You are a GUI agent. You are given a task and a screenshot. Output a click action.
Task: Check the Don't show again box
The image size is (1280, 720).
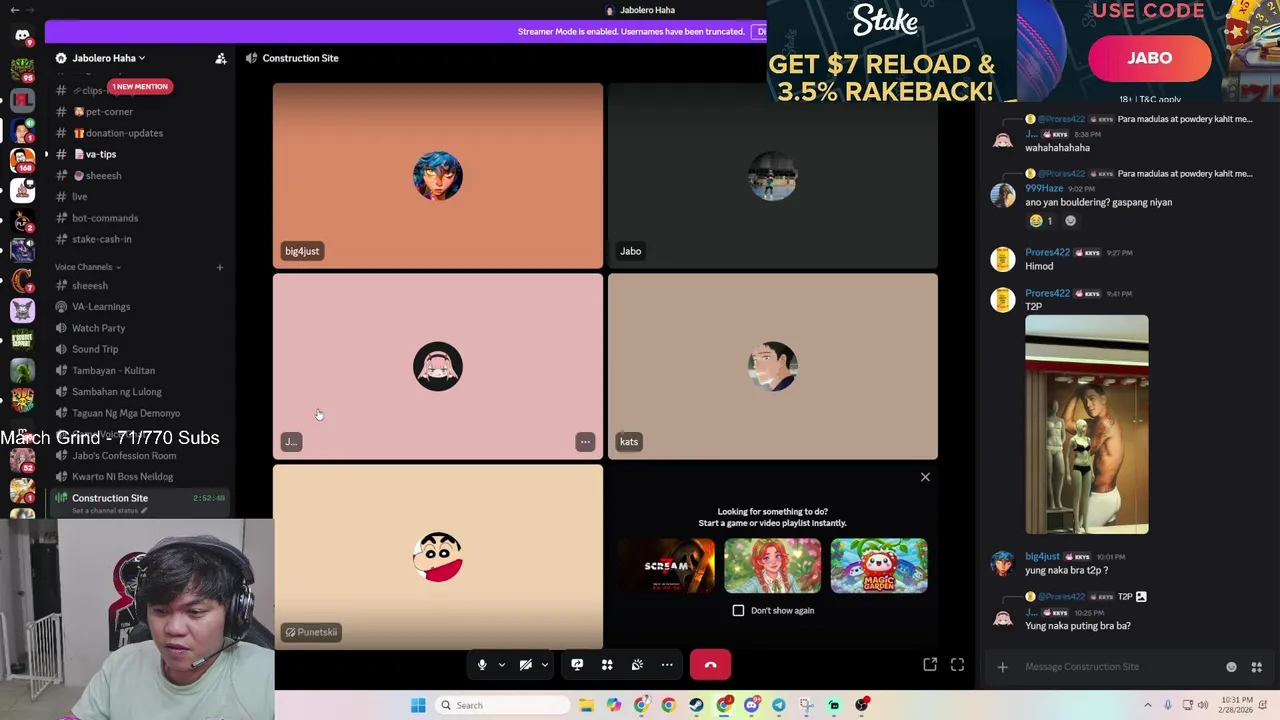pyautogui.click(x=739, y=610)
